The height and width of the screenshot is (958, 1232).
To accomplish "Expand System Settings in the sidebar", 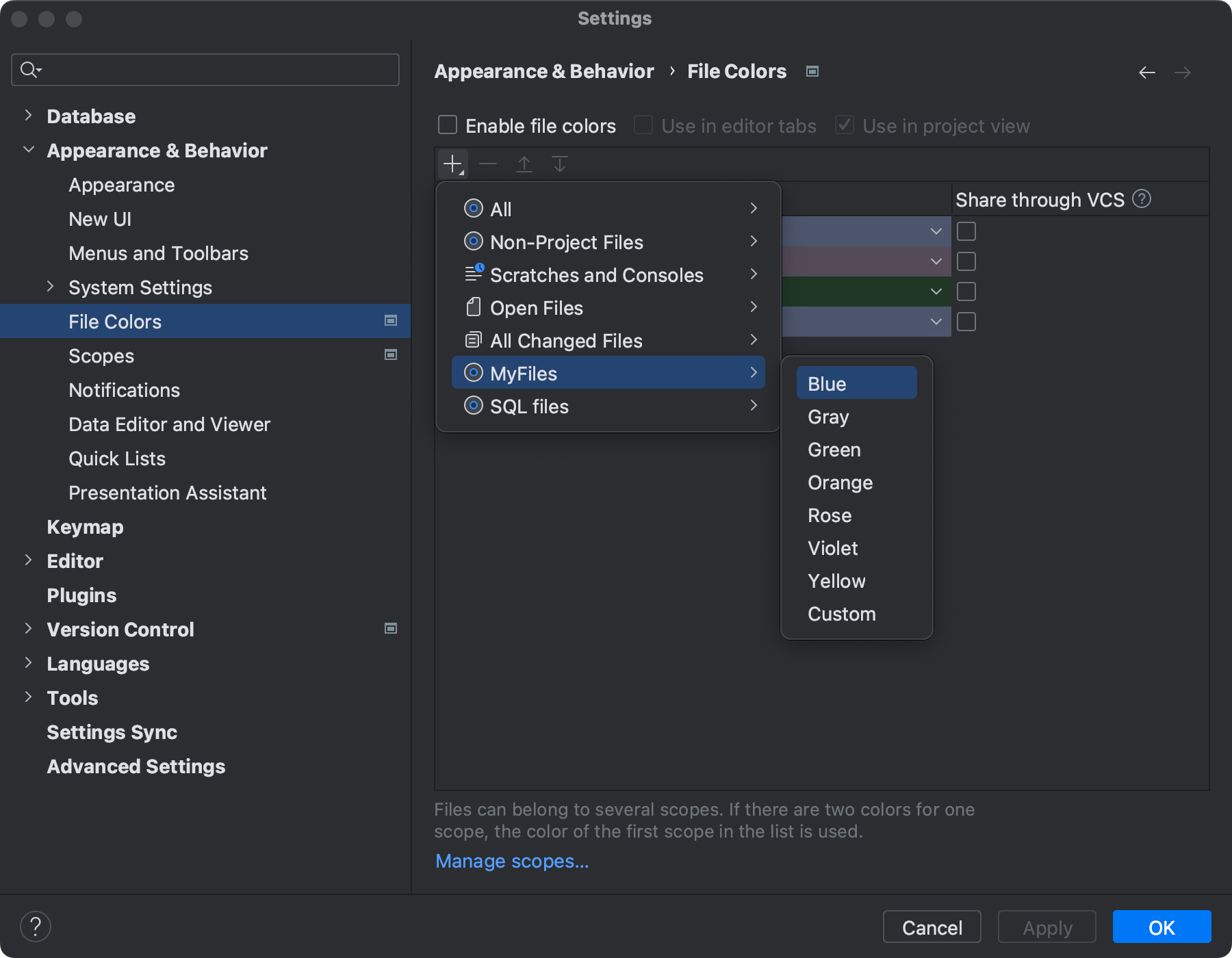I will (x=51, y=287).
